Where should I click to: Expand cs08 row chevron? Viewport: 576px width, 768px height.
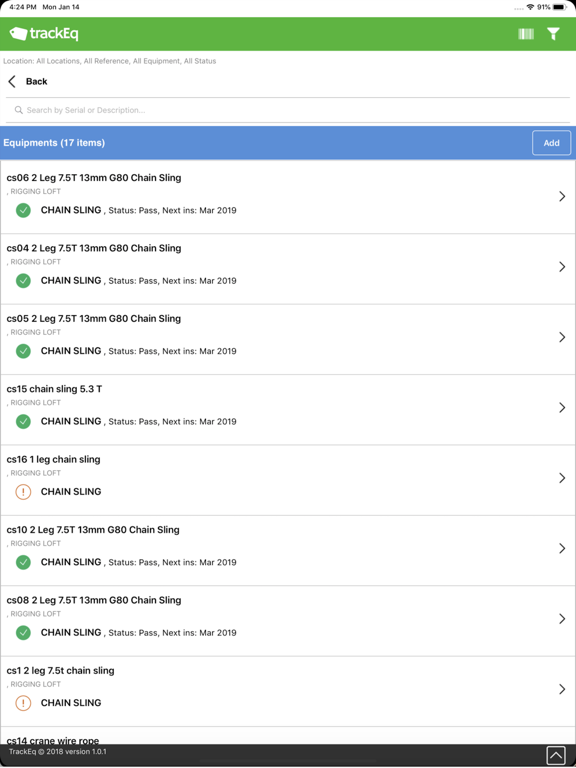coord(562,619)
